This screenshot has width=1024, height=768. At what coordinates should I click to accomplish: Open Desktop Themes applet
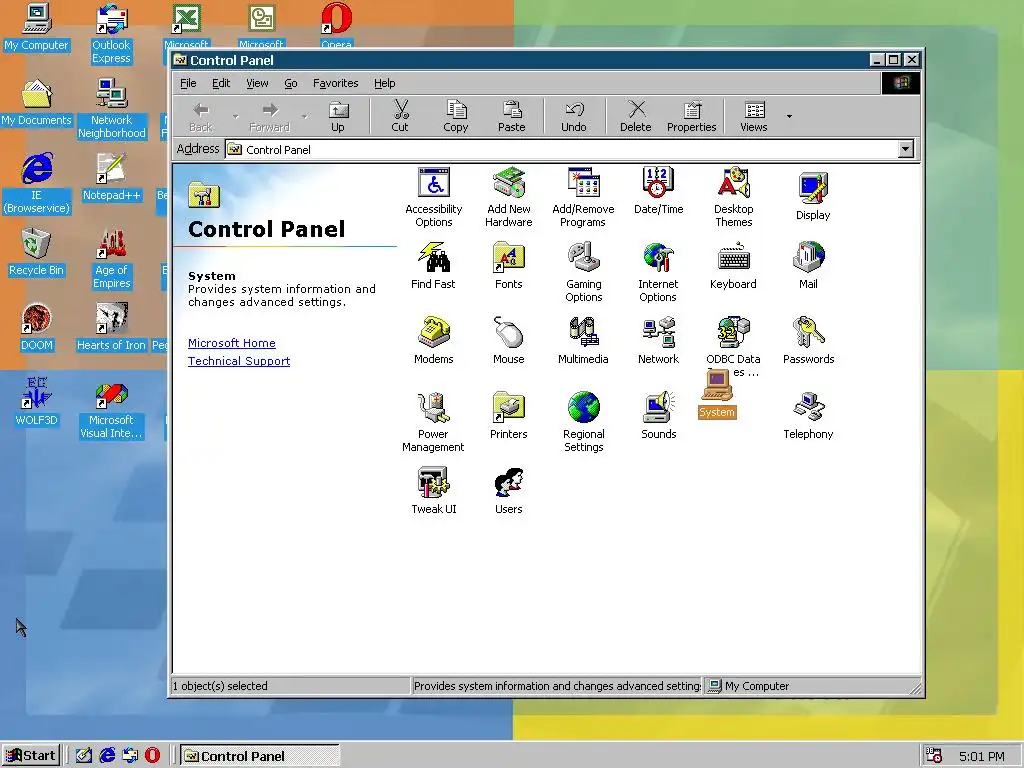point(733,197)
